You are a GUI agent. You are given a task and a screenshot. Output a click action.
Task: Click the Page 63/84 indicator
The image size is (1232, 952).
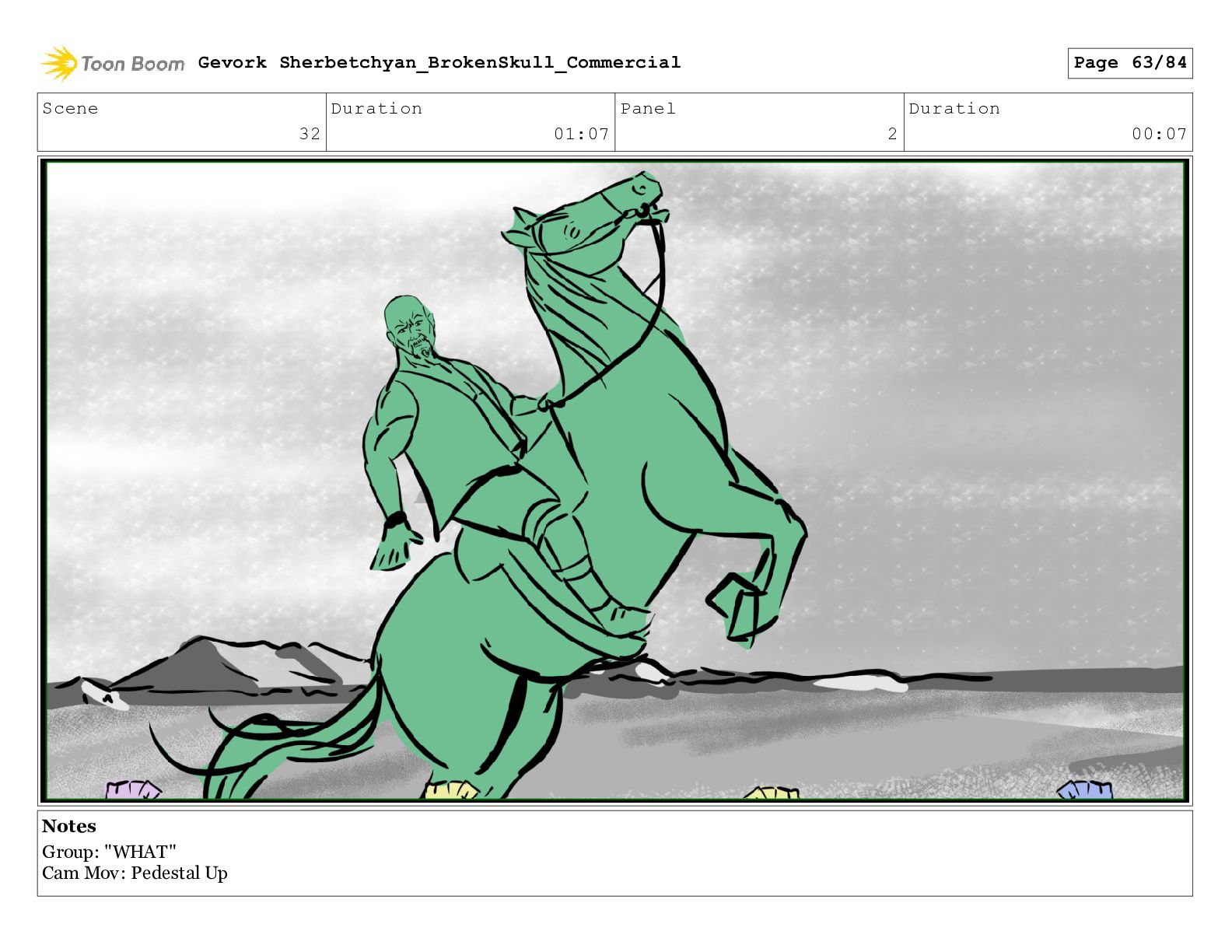pyautogui.click(x=1129, y=63)
